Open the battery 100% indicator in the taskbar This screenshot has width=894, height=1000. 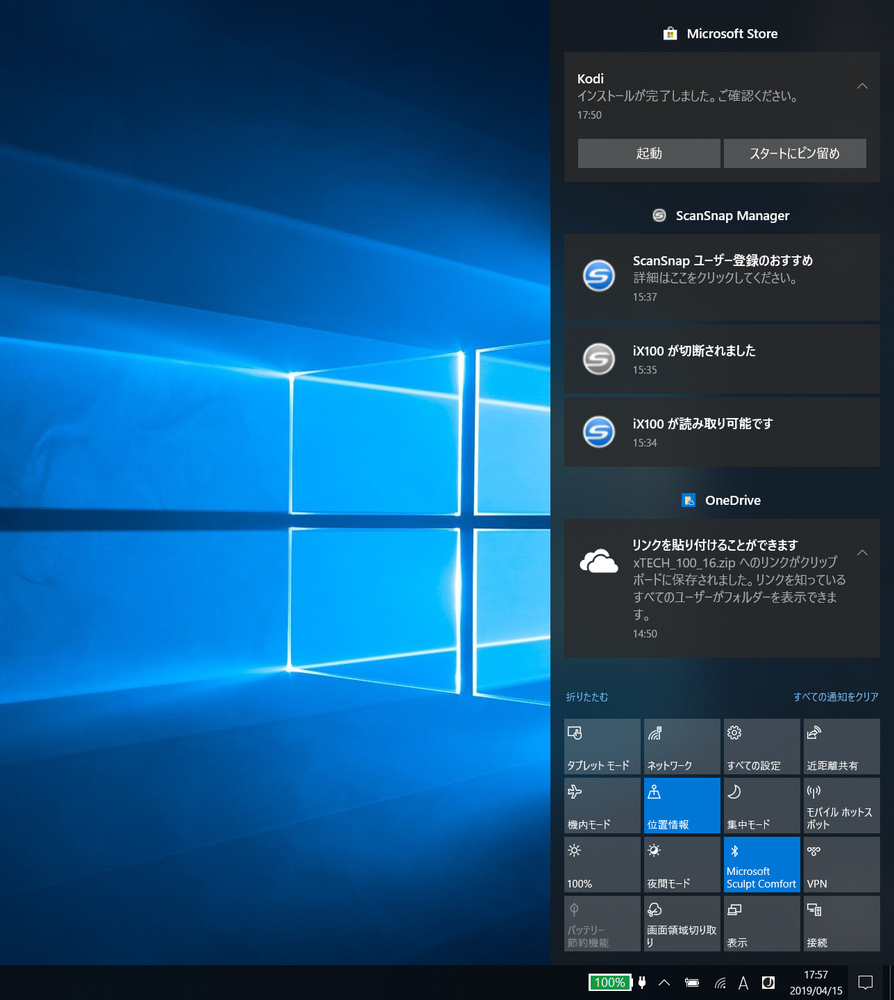click(x=609, y=983)
